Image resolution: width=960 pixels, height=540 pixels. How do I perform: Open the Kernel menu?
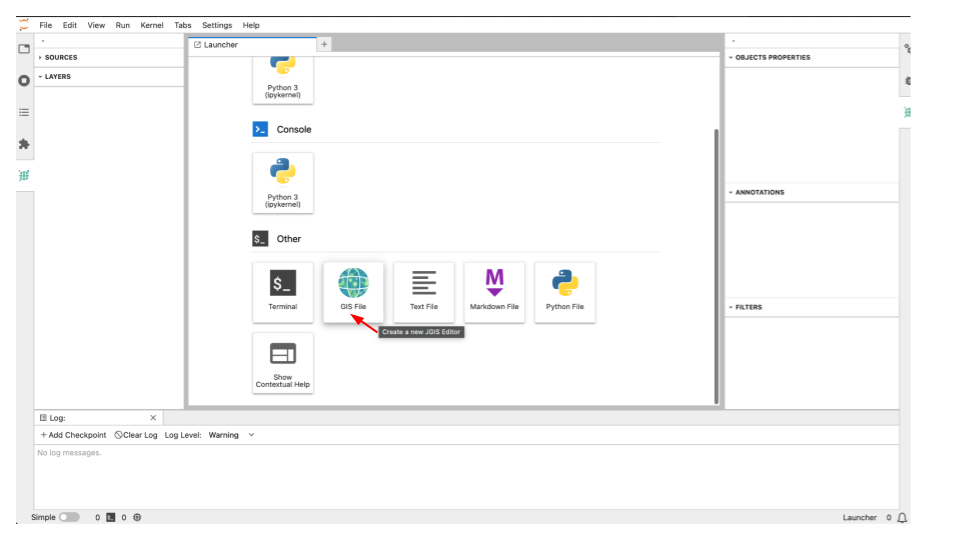(x=152, y=25)
